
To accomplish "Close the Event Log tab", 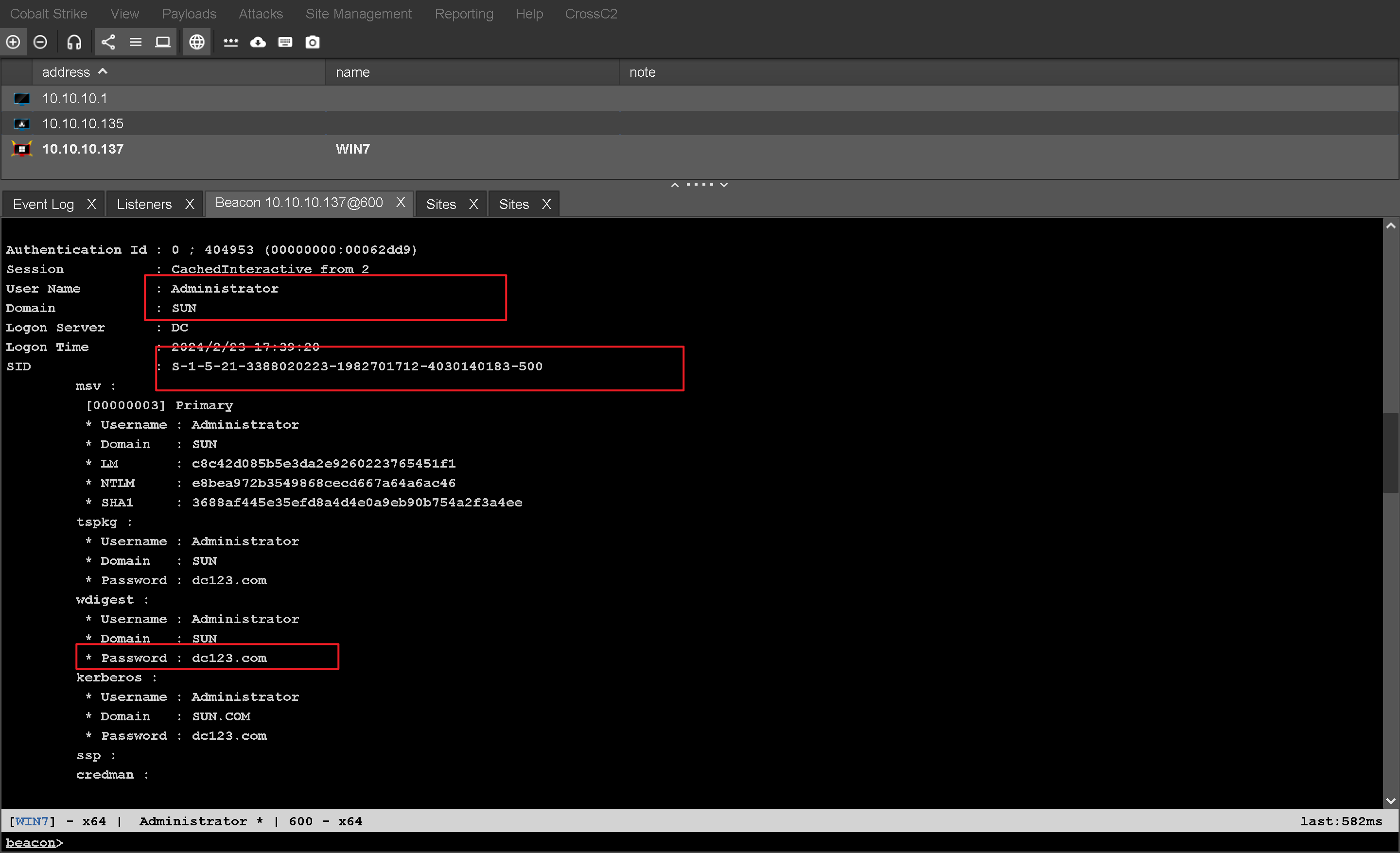I will point(91,204).
